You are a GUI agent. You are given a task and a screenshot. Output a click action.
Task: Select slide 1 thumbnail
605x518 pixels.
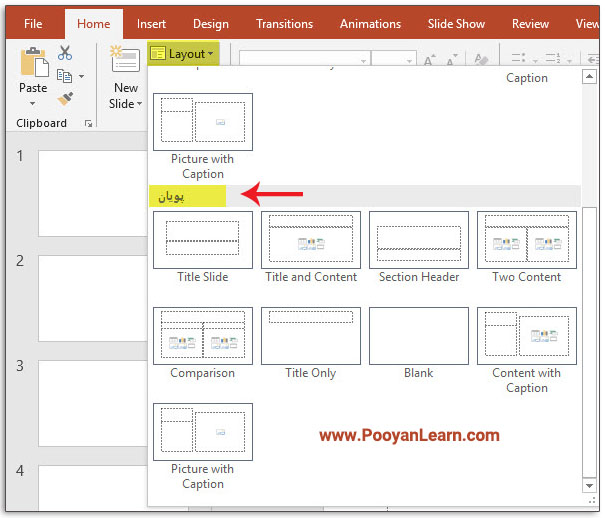pyautogui.click(x=93, y=193)
